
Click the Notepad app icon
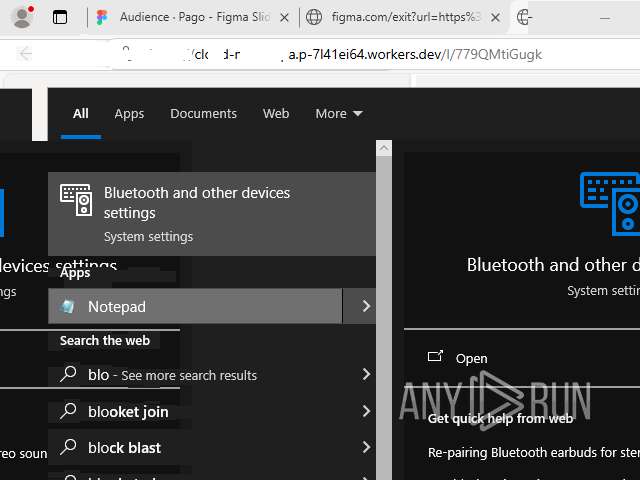67,307
